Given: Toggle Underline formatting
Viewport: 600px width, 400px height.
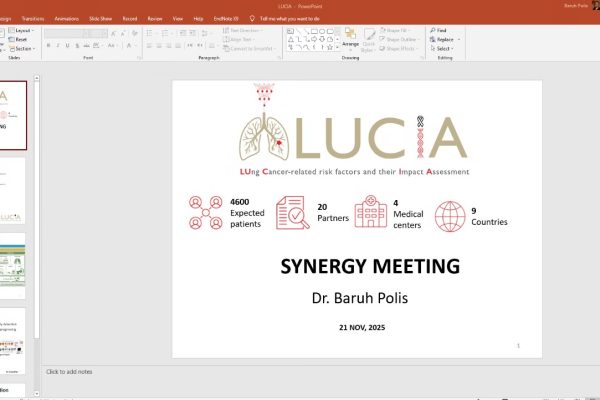Looking at the screenshot, I should coord(67,46).
